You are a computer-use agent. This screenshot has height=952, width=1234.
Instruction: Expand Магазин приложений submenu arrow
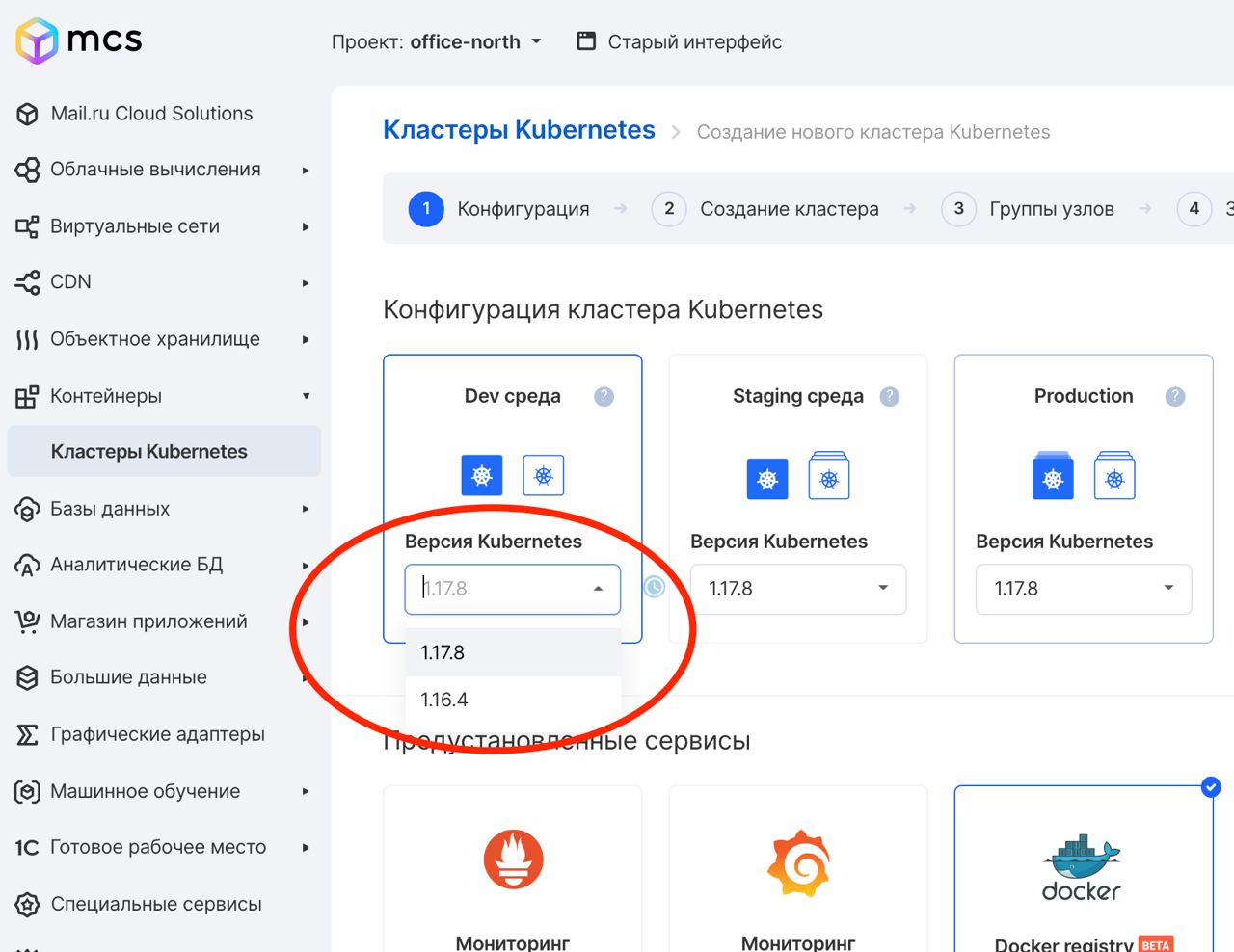point(306,622)
